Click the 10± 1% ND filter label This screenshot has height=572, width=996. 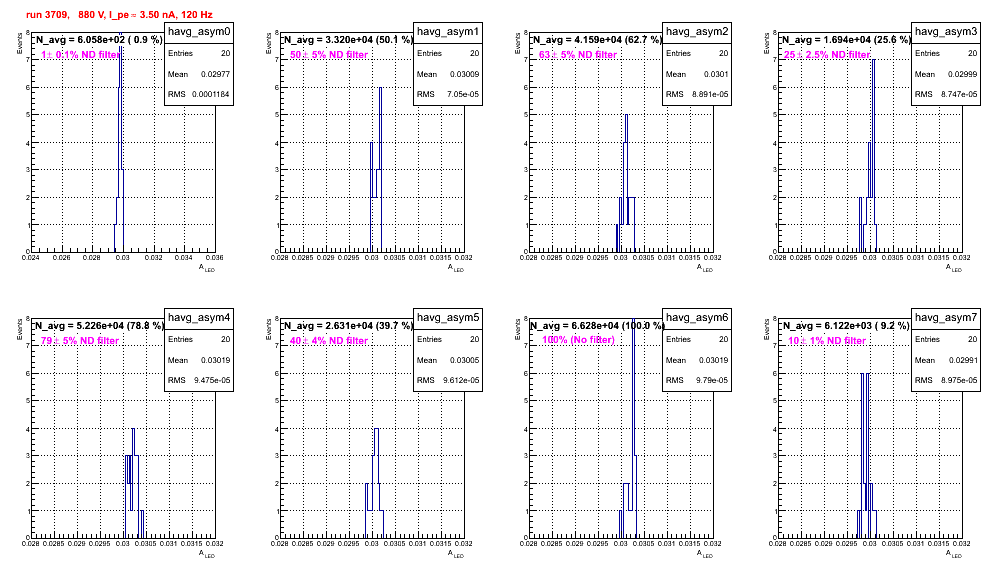(827, 341)
